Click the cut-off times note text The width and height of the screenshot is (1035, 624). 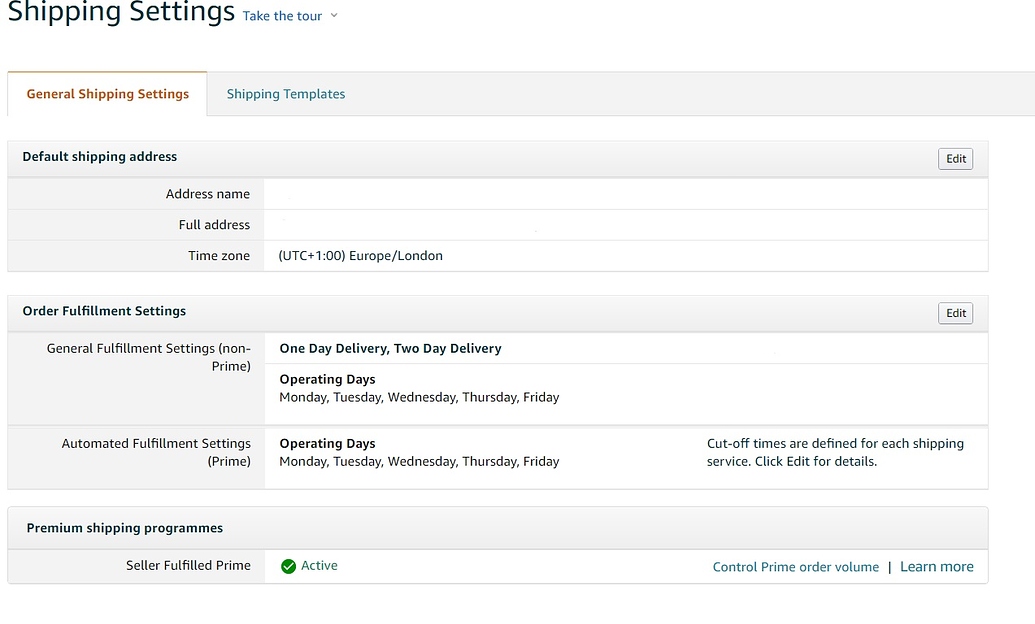point(835,452)
